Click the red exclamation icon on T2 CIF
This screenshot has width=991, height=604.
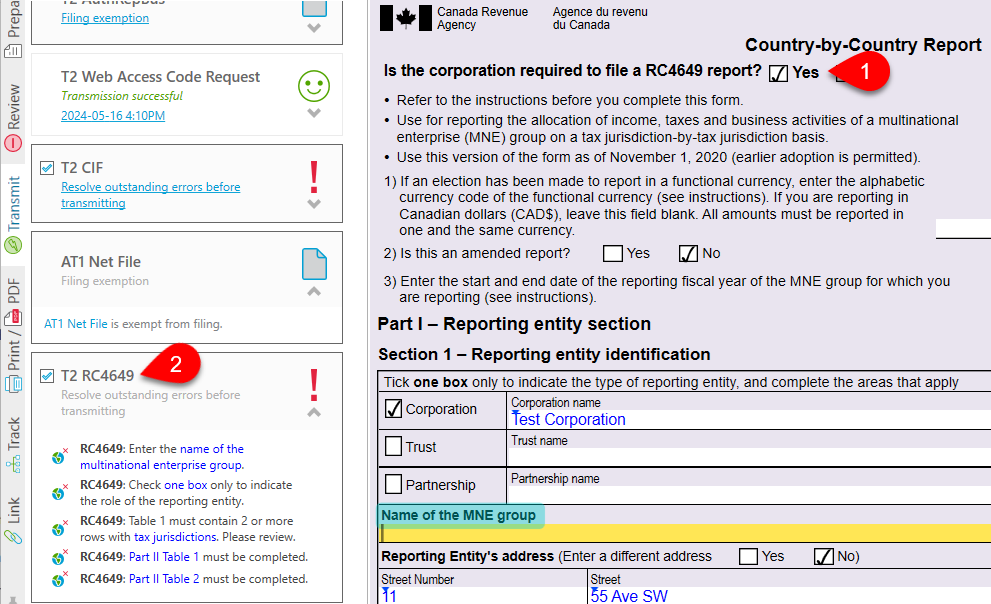tap(314, 178)
